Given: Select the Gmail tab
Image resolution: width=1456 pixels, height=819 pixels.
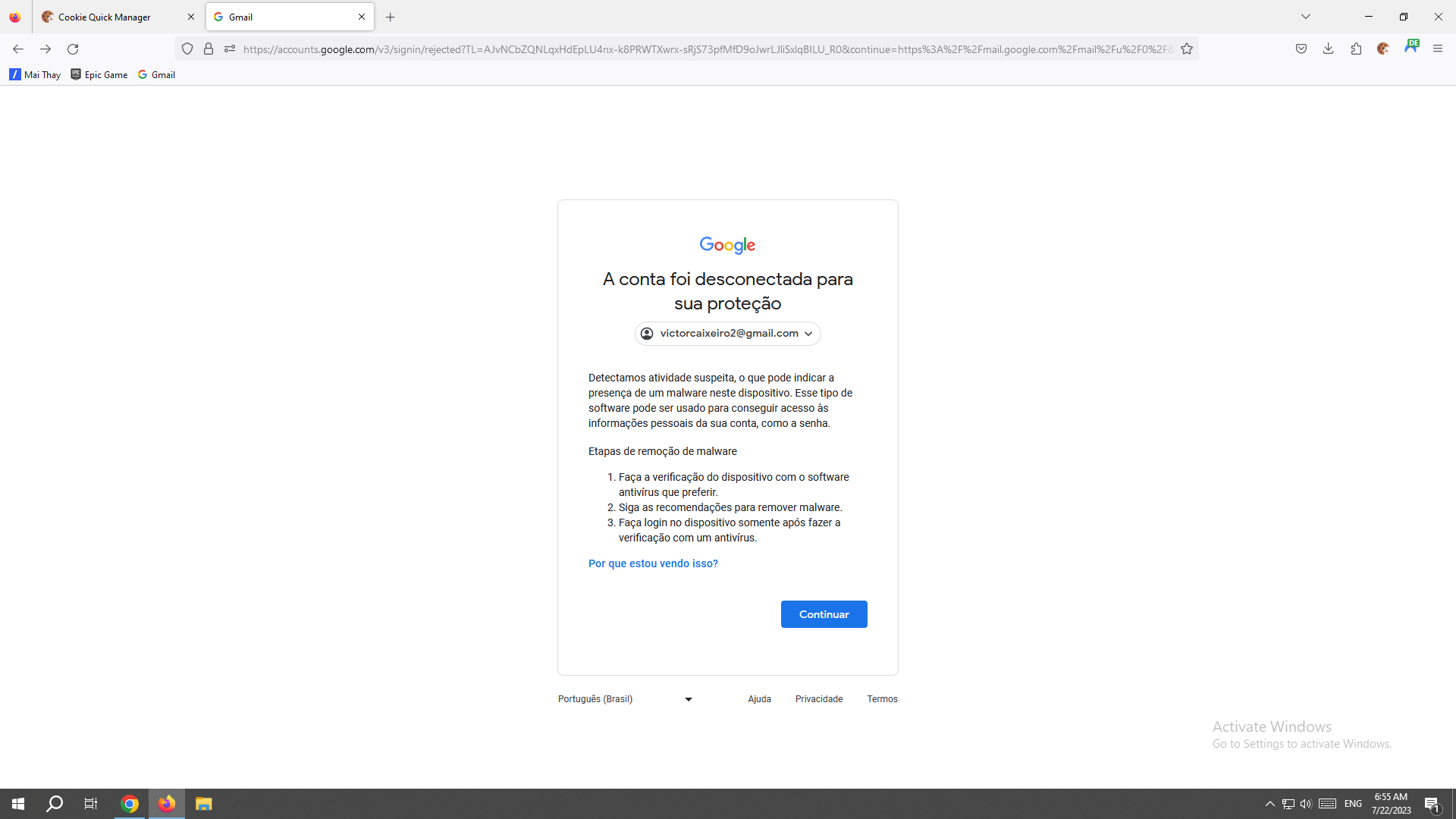Looking at the screenshot, I should tap(290, 17).
